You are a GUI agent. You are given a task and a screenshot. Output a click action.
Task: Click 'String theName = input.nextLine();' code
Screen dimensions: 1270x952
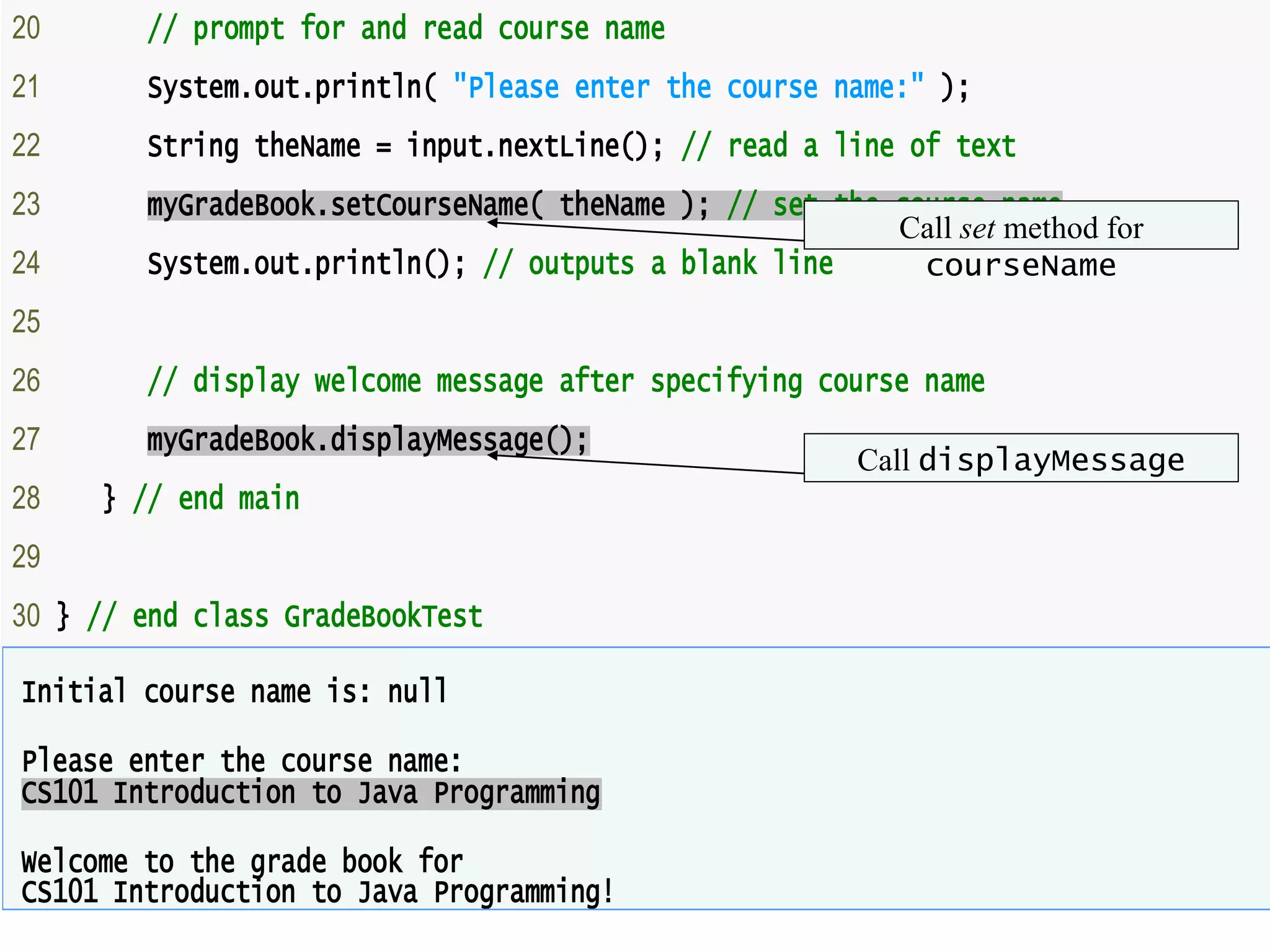406,146
